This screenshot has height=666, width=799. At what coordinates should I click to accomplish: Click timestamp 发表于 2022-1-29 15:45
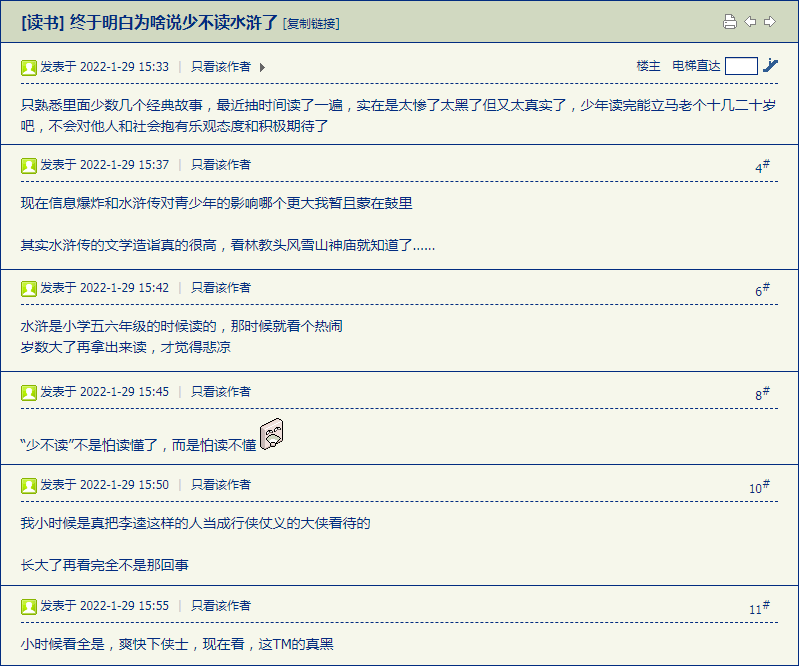(x=104, y=391)
